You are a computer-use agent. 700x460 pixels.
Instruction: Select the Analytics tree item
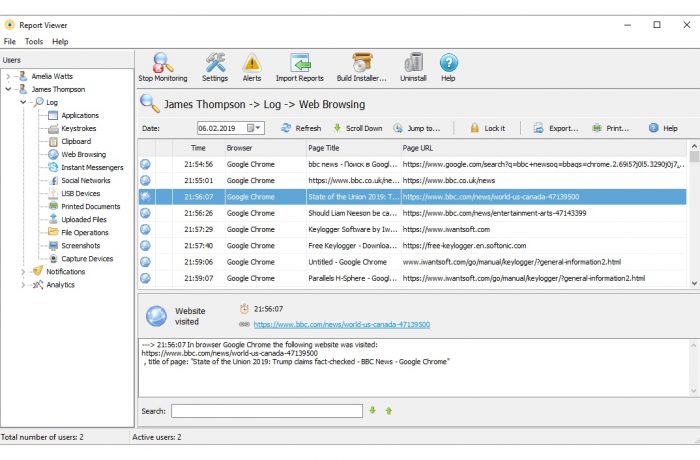[x=60, y=284]
